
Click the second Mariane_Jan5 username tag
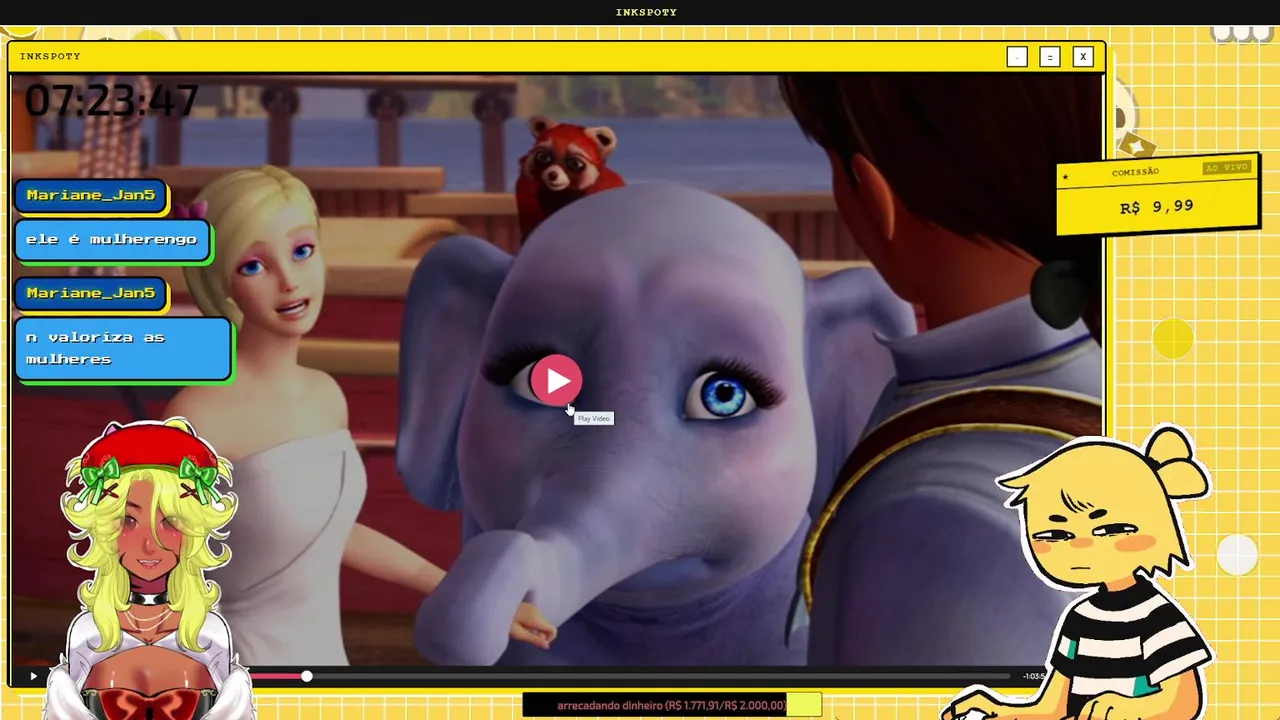pyautogui.click(x=91, y=293)
